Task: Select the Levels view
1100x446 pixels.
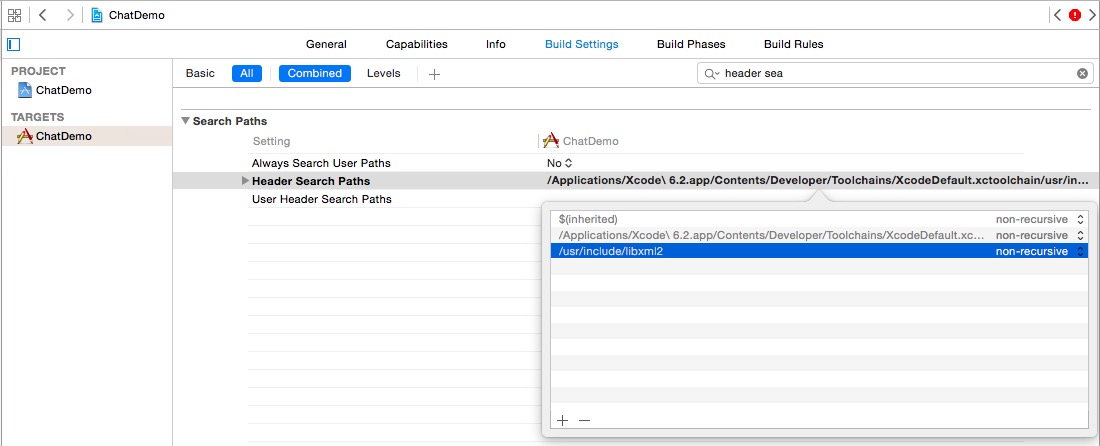Action: pos(384,73)
